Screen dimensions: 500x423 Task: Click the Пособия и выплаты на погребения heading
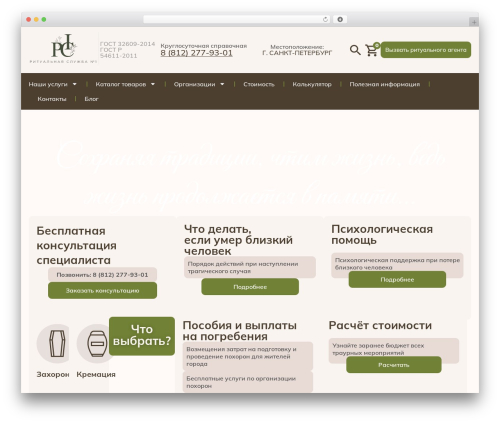coord(239,331)
